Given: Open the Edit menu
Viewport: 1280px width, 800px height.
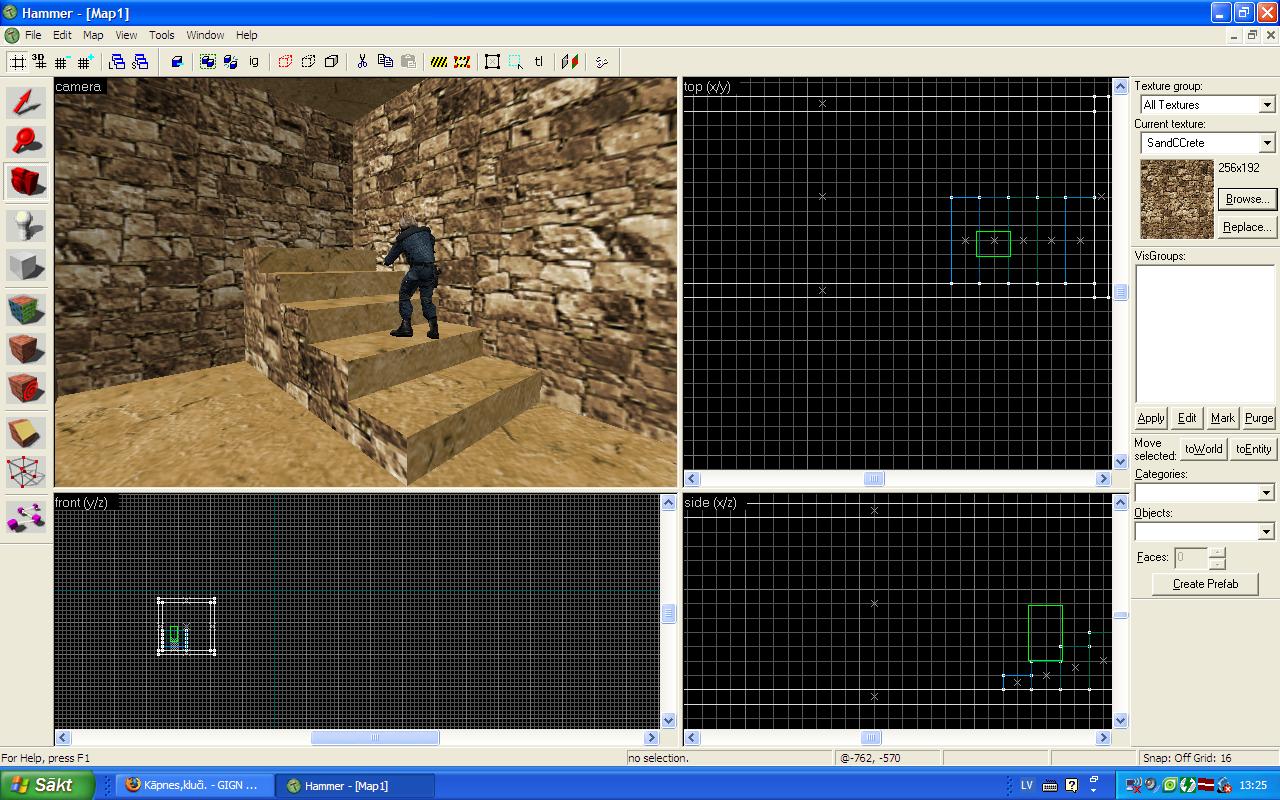Looking at the screenshot, I should coord(62,35).
